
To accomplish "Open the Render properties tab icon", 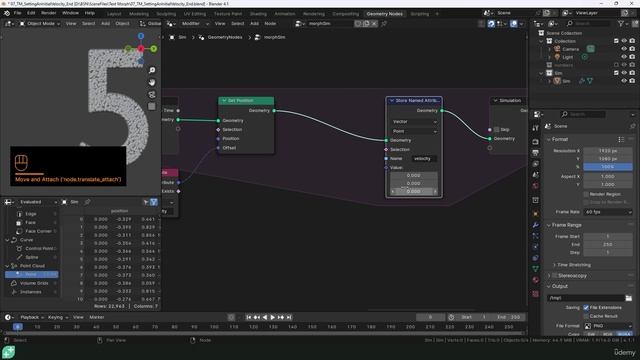I will [x=536, y=142].
